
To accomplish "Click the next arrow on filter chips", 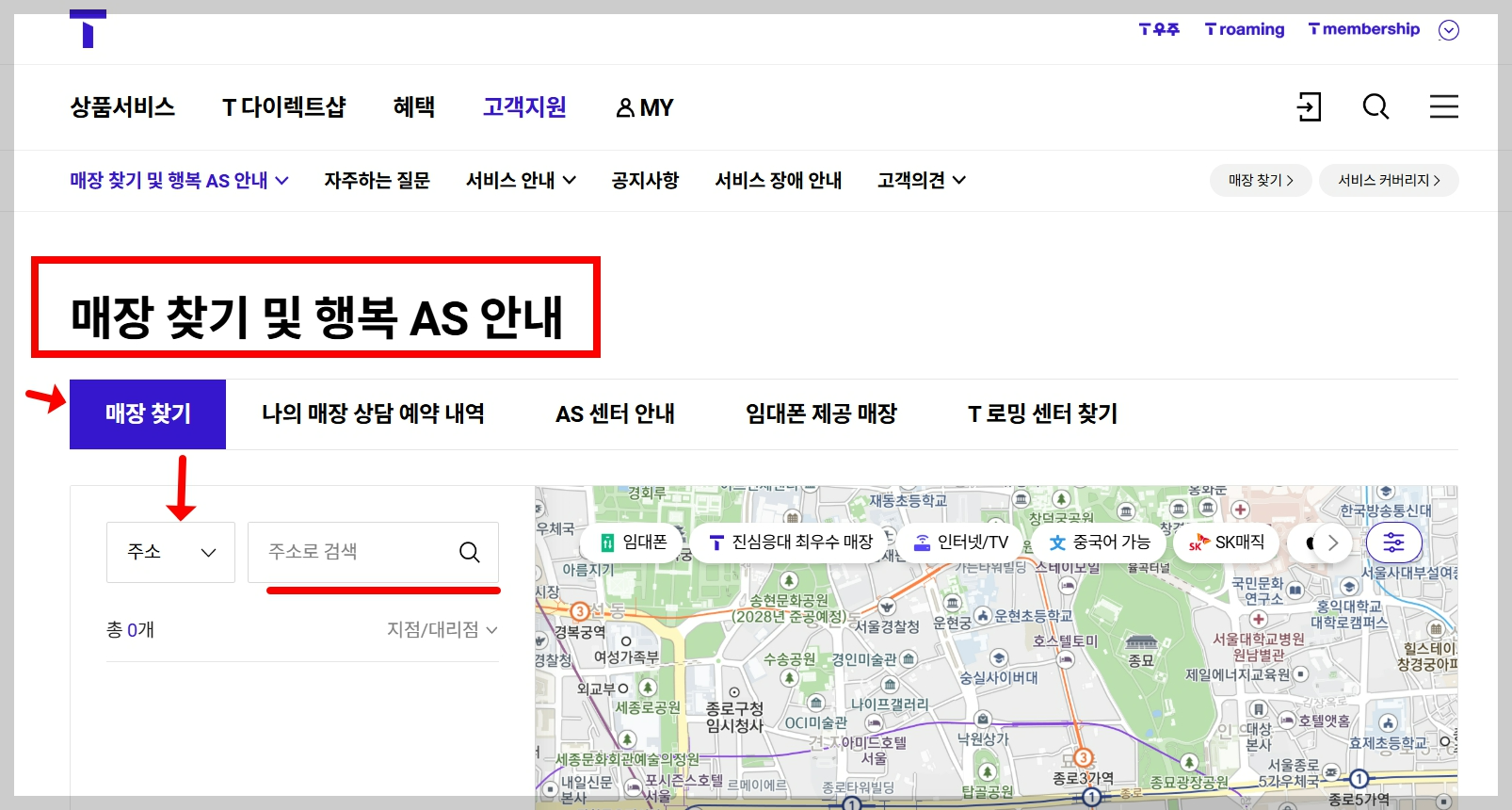I will [x=1332, y=543].
